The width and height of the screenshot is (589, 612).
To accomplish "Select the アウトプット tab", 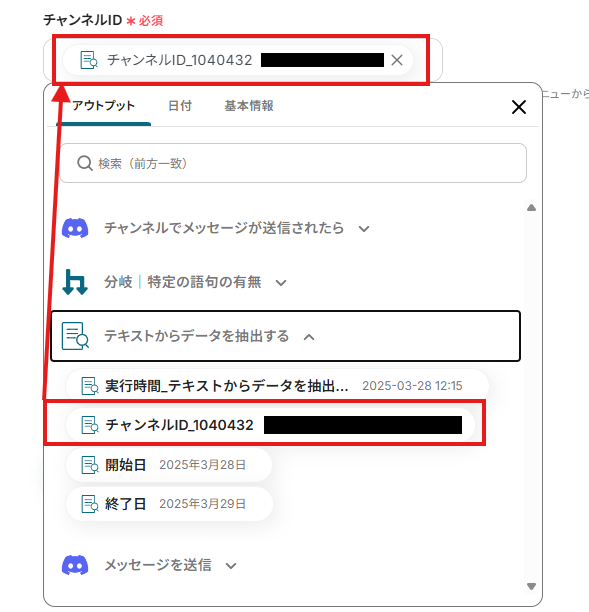I will point(103,106).
